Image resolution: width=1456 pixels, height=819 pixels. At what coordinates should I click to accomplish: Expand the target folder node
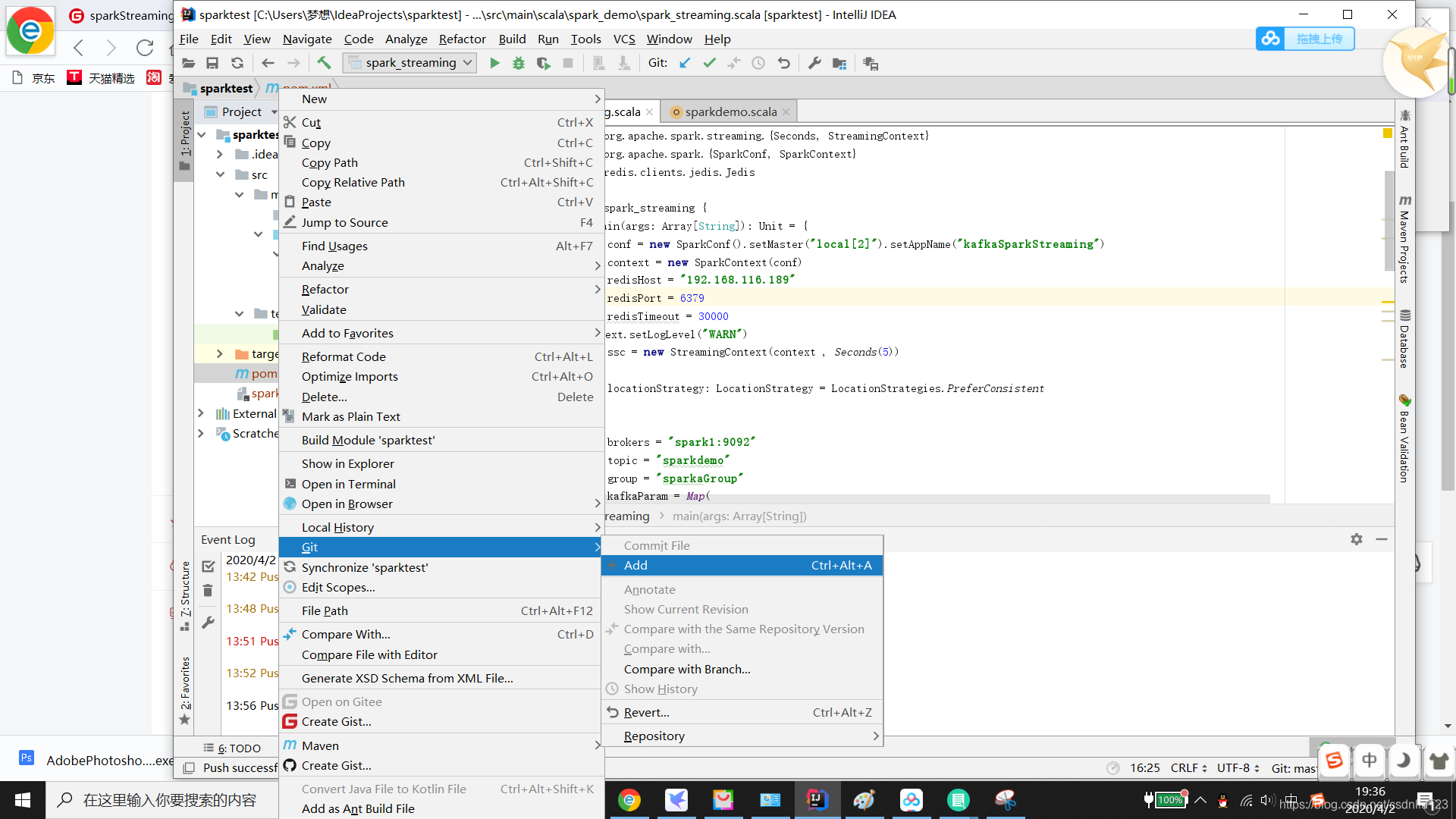[x=220, y=354]
